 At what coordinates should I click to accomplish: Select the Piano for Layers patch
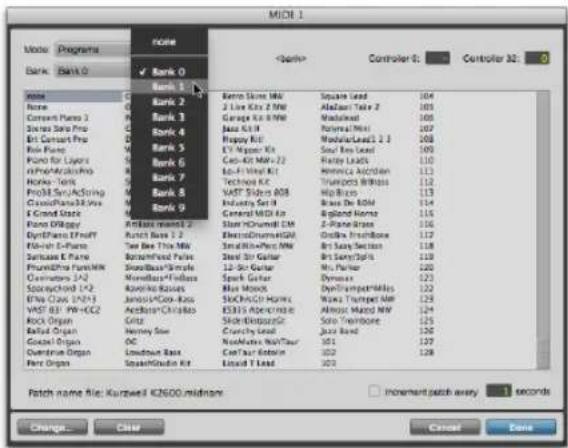coord(58,160)
